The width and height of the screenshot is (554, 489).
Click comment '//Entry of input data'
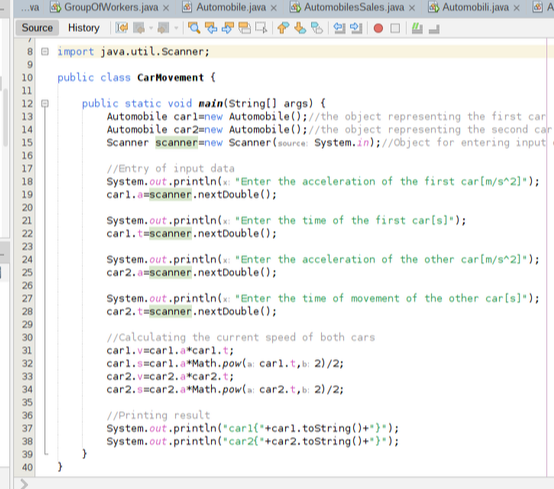(x=171, y=169)
